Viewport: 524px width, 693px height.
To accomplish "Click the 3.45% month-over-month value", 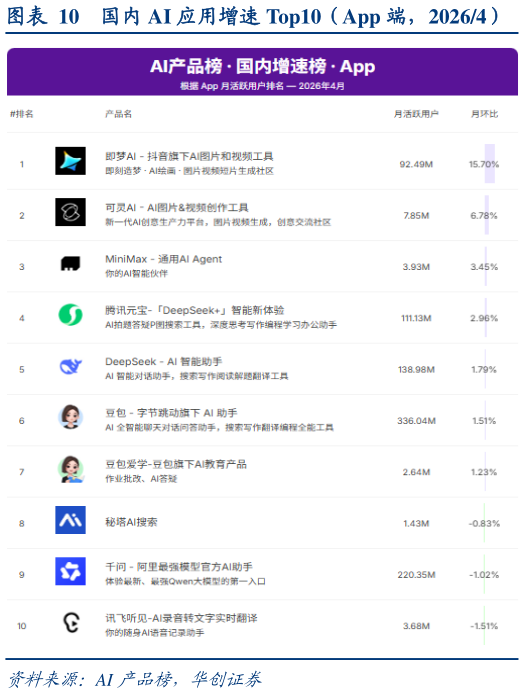I will pos(484,267).
